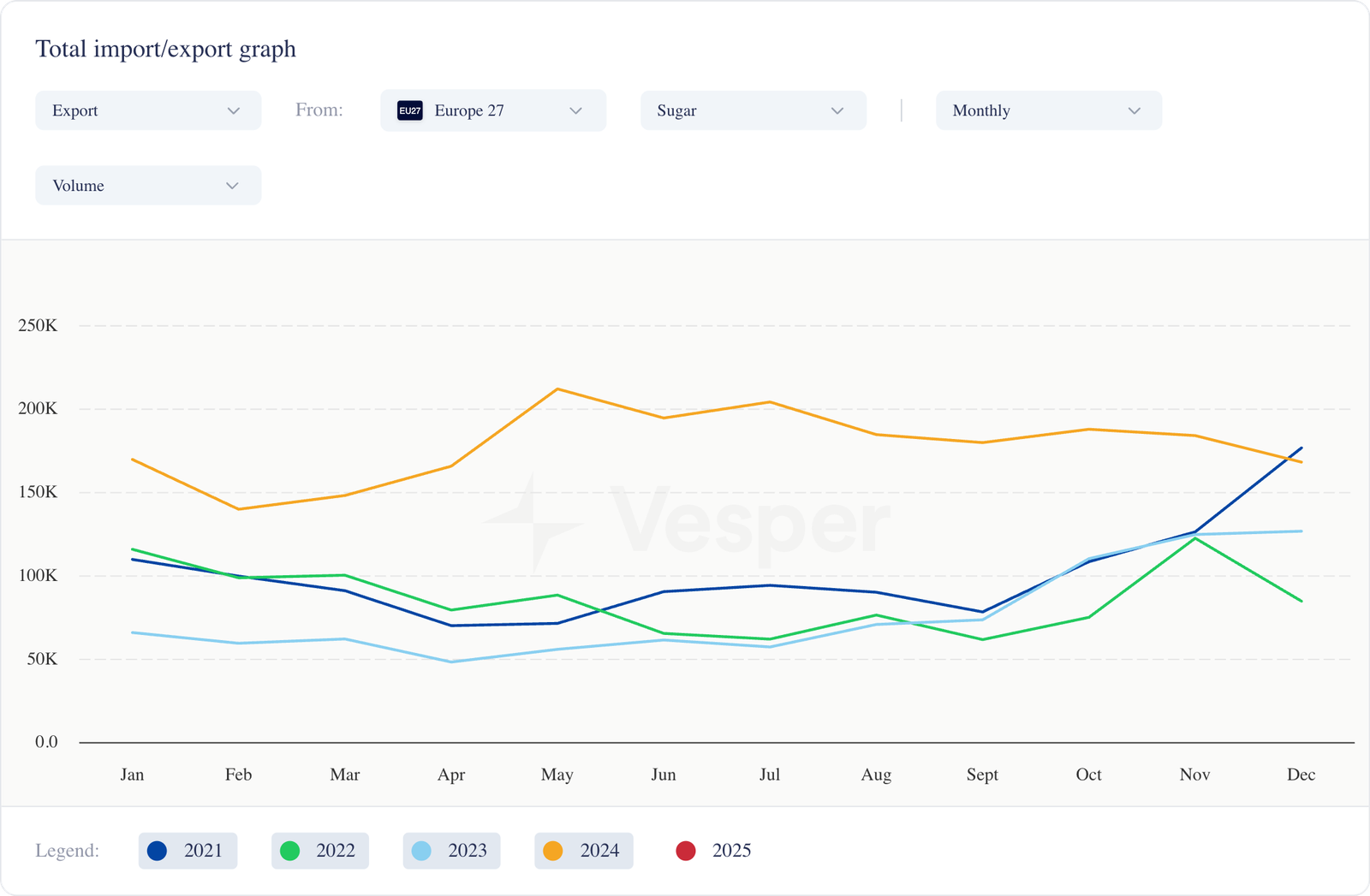Screen dimensions: 1370x896
Task: Click the orange 2024 peak at May
Action: tap(557, 389)
